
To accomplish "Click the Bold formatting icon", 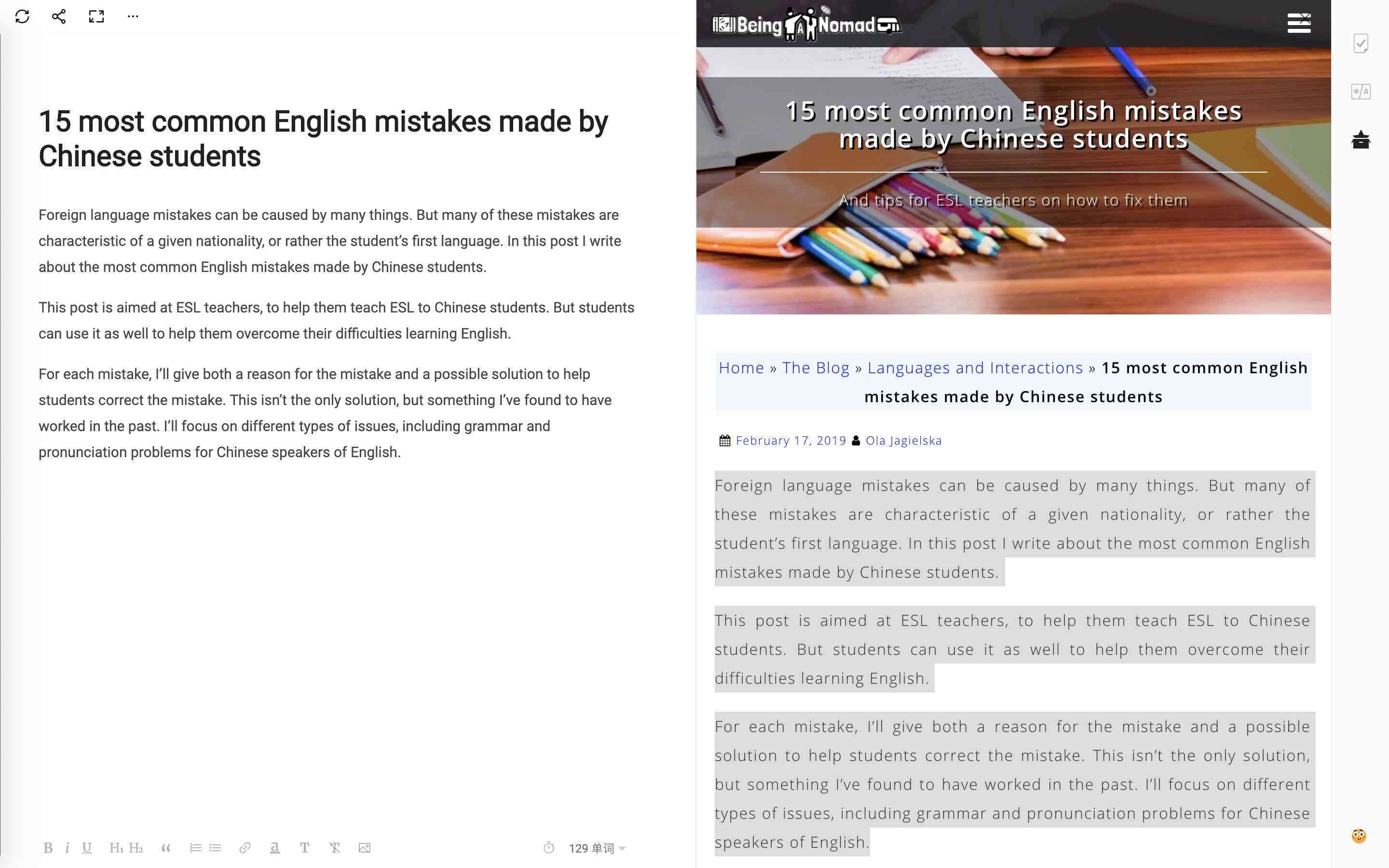I will (49, 848).
